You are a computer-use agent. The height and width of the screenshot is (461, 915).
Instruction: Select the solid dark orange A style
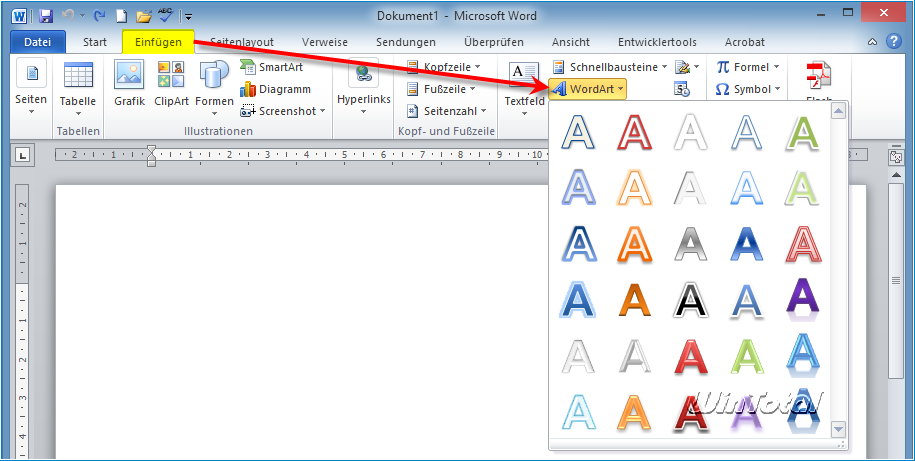634,300
